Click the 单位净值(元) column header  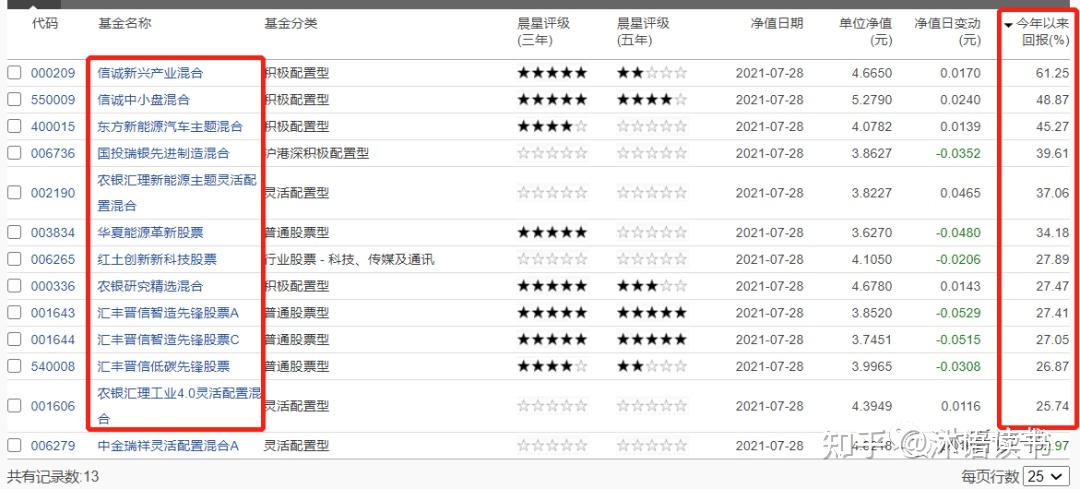865,32
